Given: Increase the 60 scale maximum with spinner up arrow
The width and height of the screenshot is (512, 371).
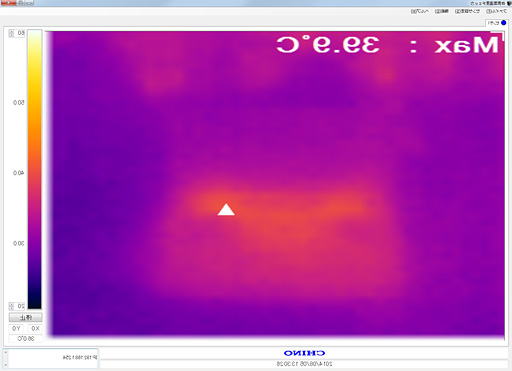Looking at the screenshot, I should coord(11,31).
